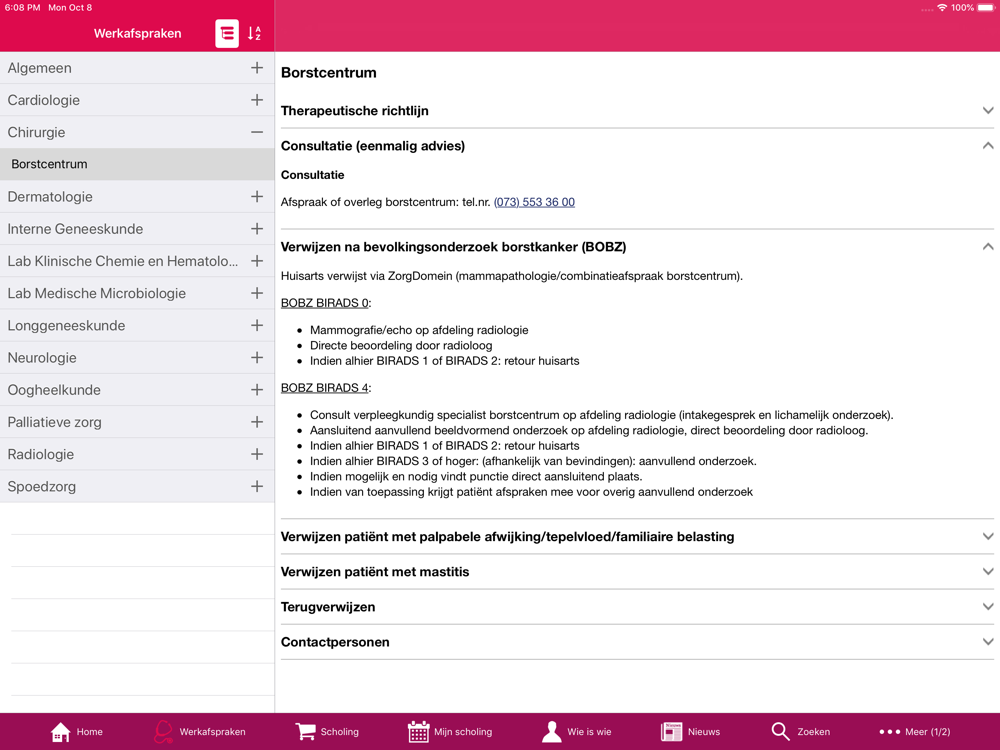Expand Lab Medische Microbiologie plus icon
This screenshot has height=750, width=1000.
(257, 293)
